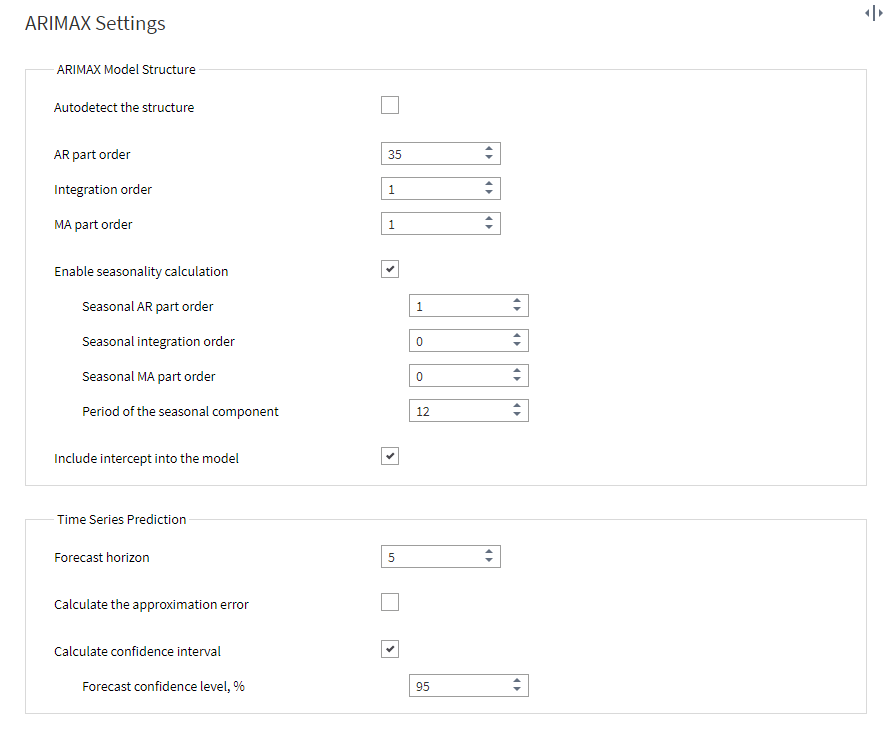Uncheck Enable seasonality calculation
This screenshot has height=733, width=891.
click(x=390, y=269)
